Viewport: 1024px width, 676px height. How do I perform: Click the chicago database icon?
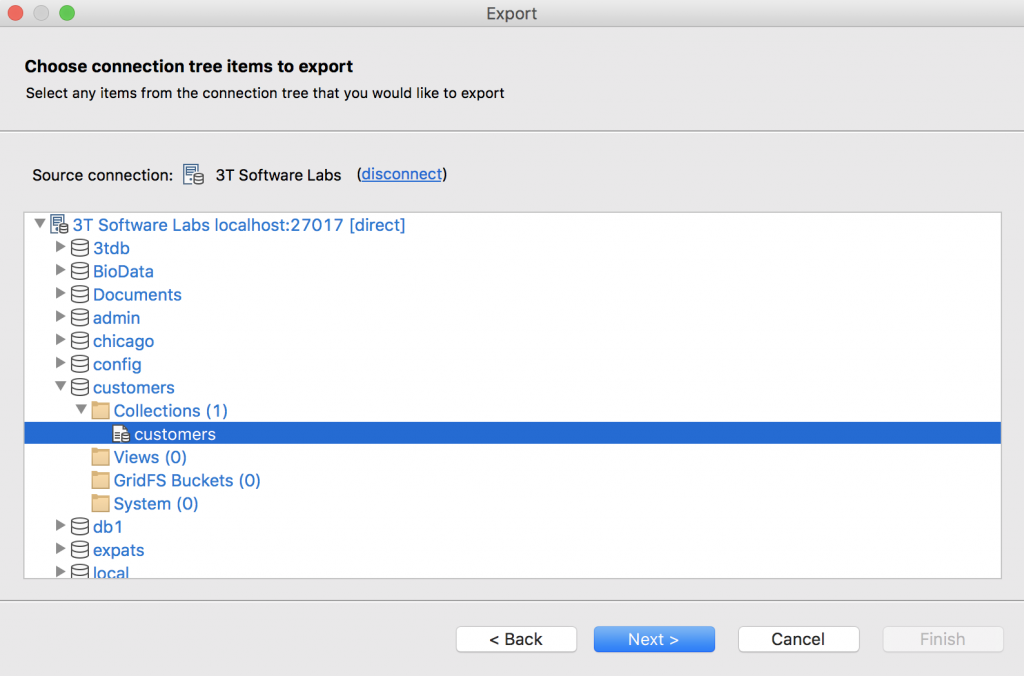tap(80, 341)
